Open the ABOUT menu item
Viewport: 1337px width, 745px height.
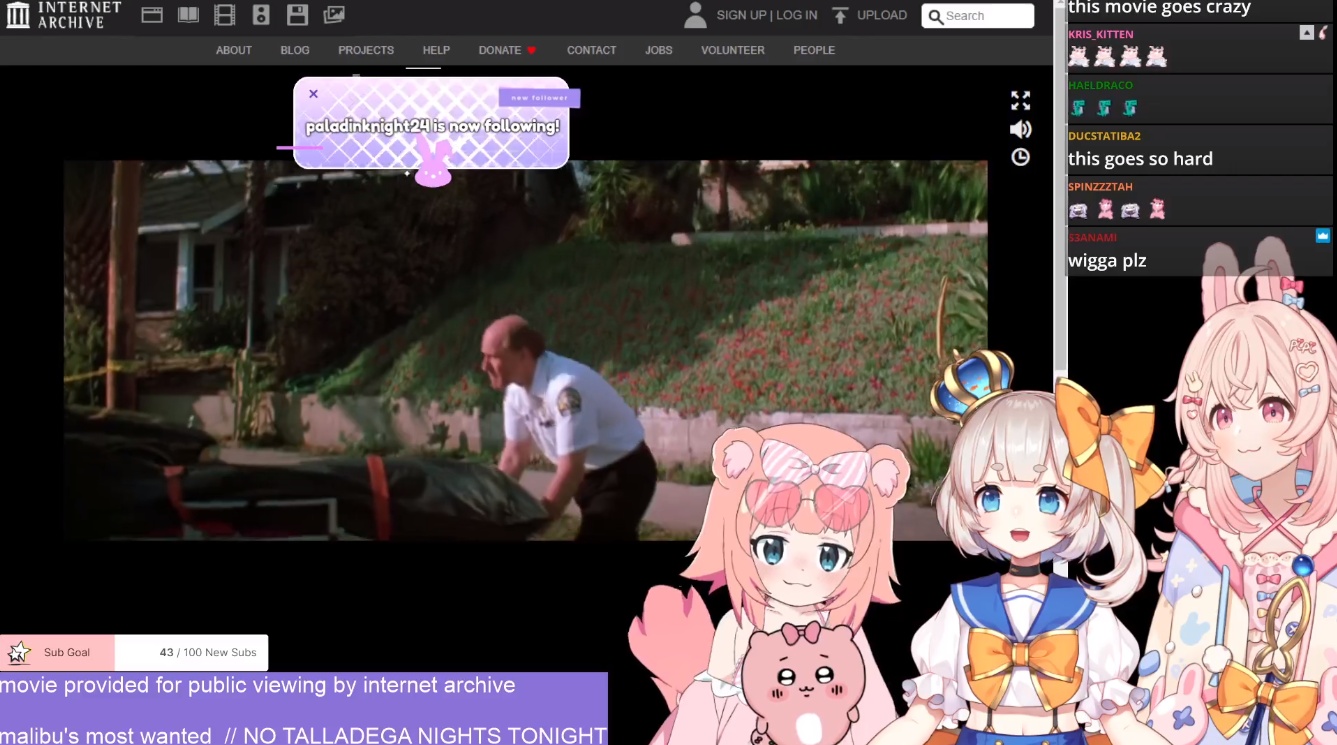pyautogui.click(x=234, y=50)
